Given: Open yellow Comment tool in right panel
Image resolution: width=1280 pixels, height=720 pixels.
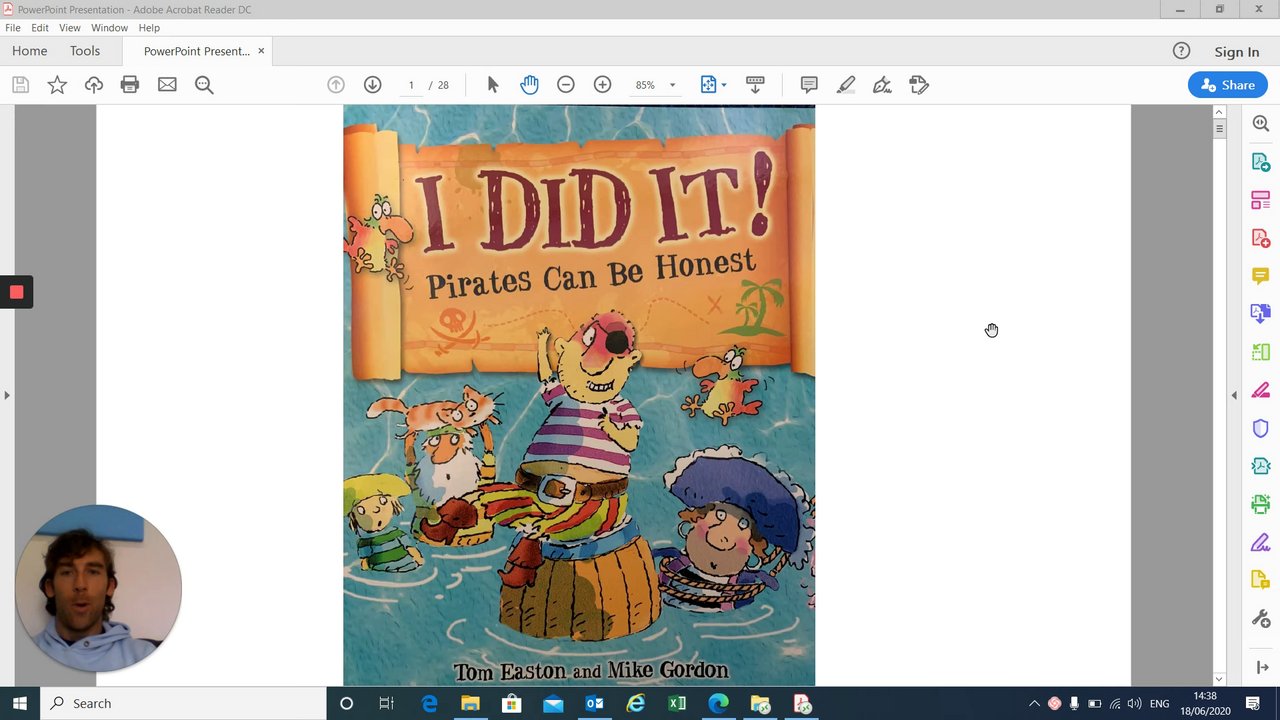Looking at the screenshot, I should [1261, 276].
